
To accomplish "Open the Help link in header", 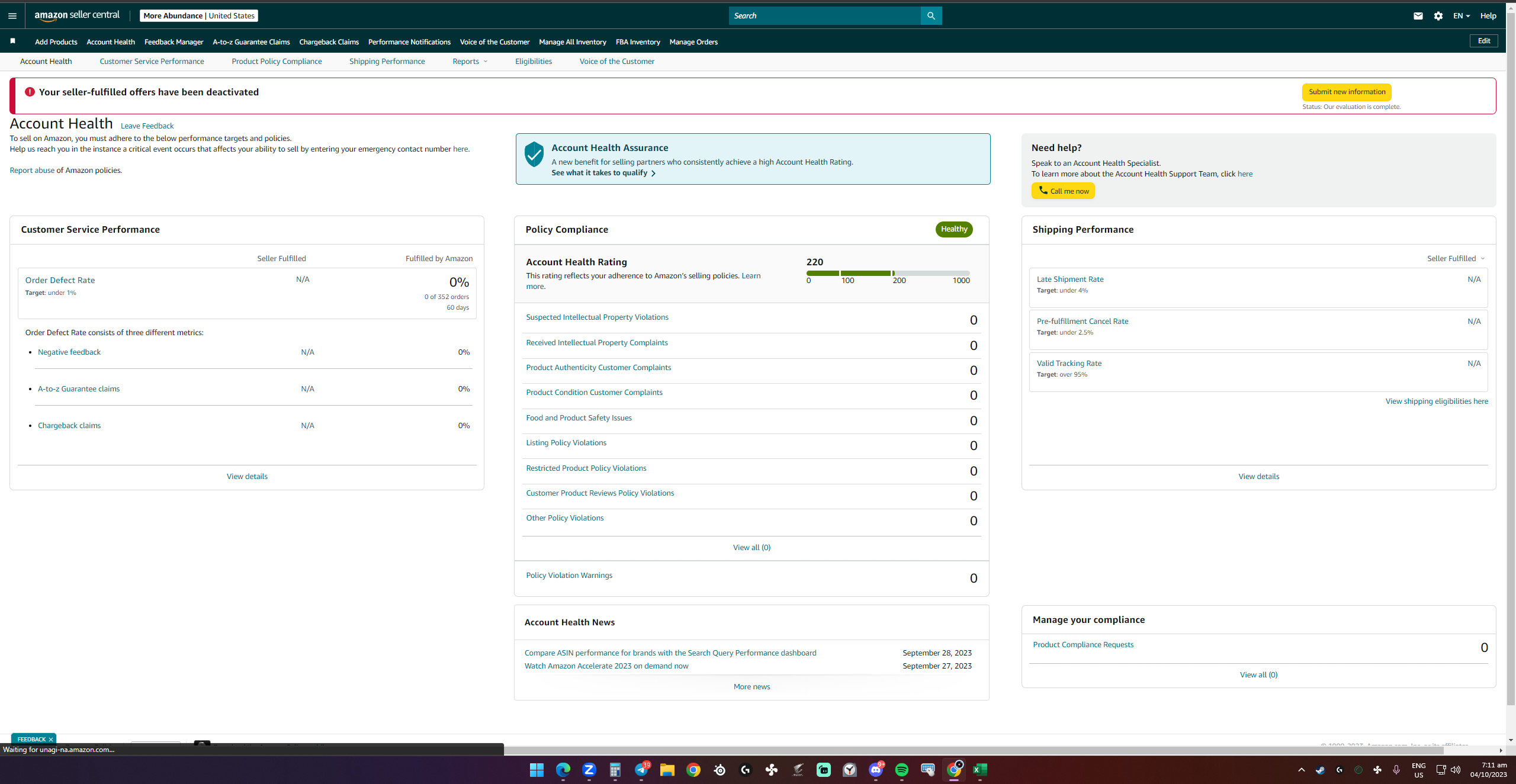I will pos(1488,16).
